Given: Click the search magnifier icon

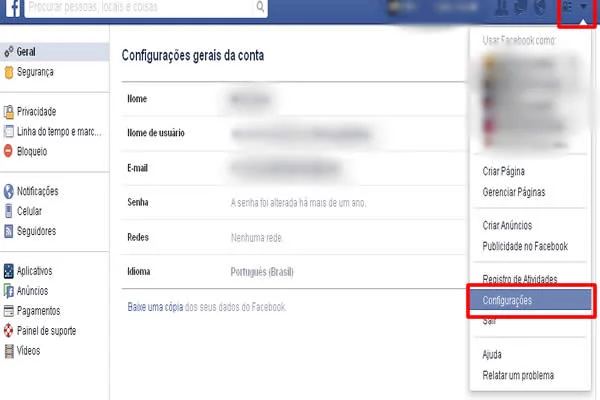Looking at the screenshot, I should 260,7.
